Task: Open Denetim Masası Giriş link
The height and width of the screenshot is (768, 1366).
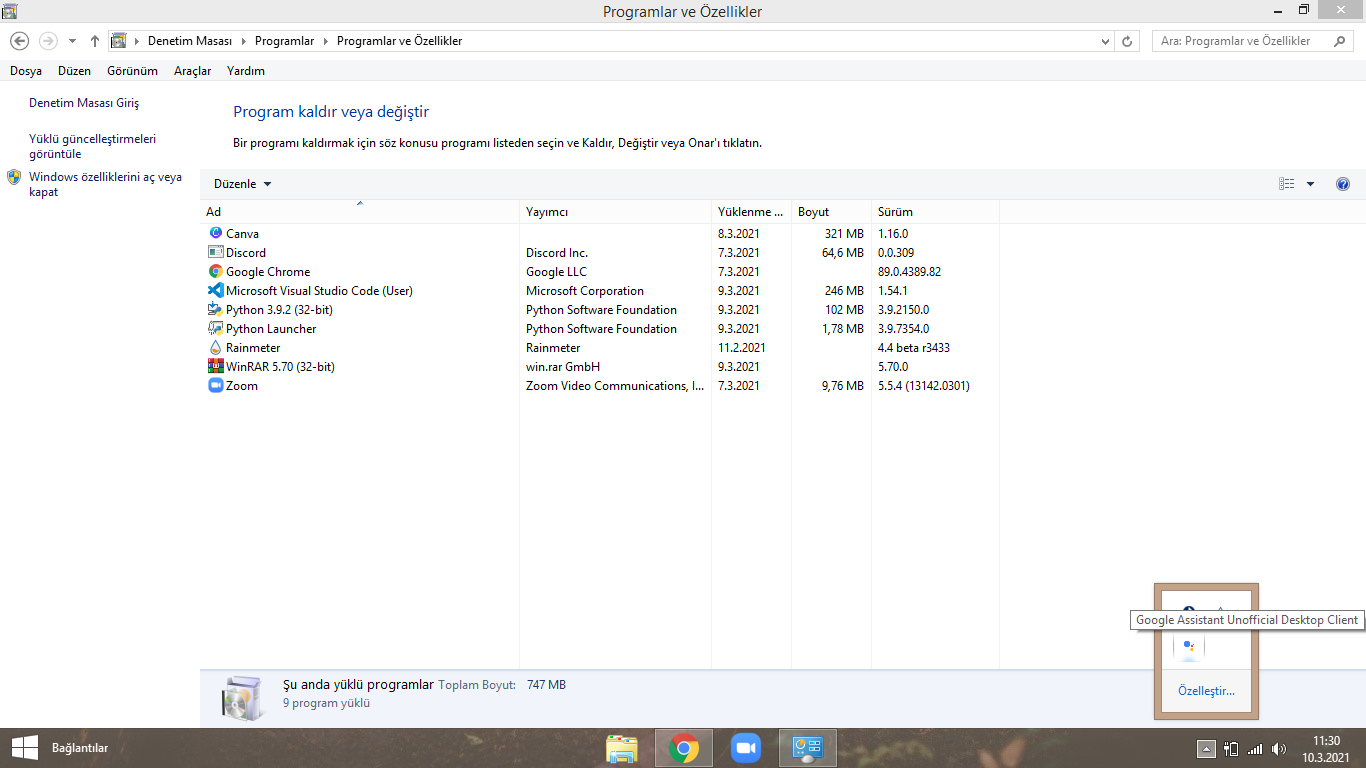Action: coord(84,103)
